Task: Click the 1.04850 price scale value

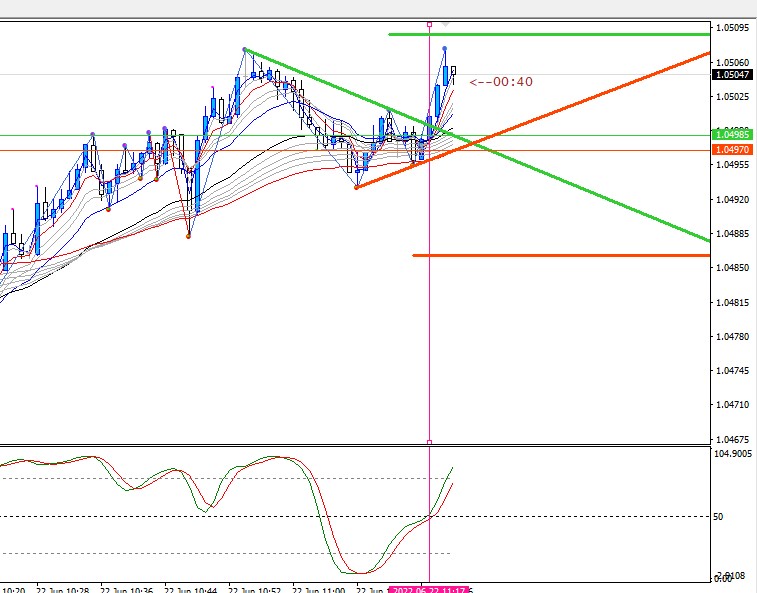Action: 733,268
